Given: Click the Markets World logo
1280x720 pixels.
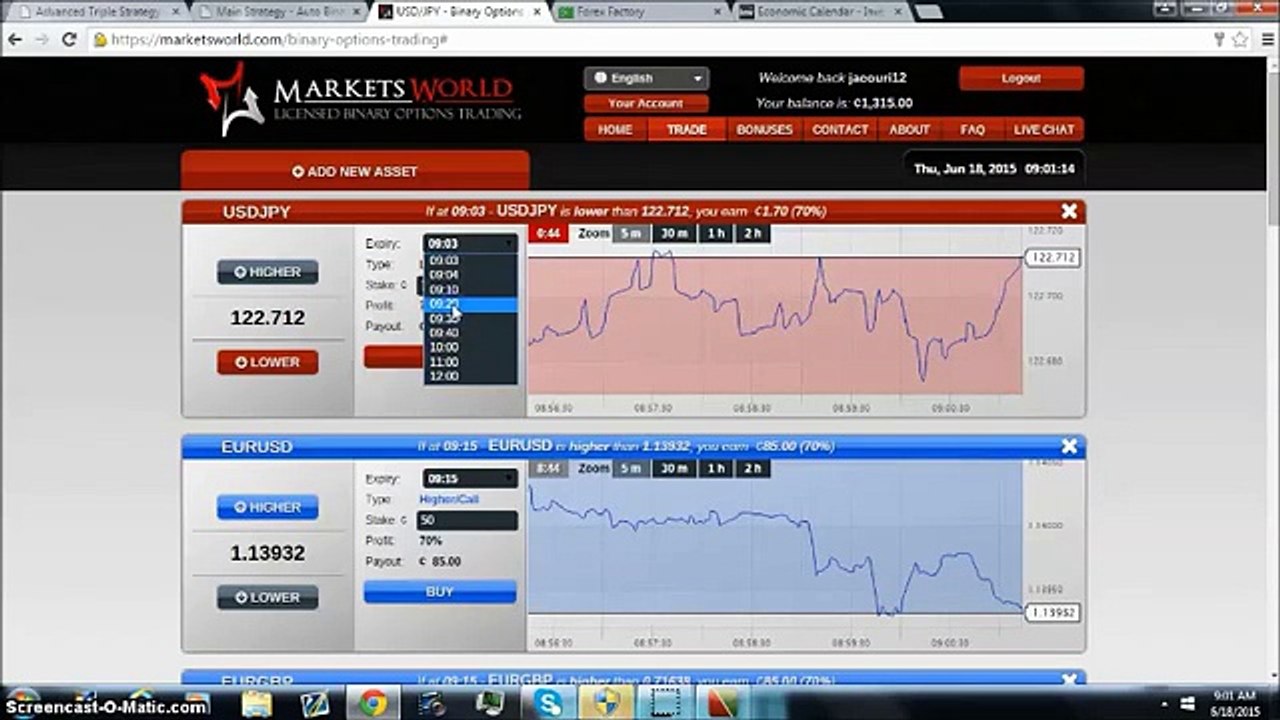Looking at the screenshot, I should (360, 99).
